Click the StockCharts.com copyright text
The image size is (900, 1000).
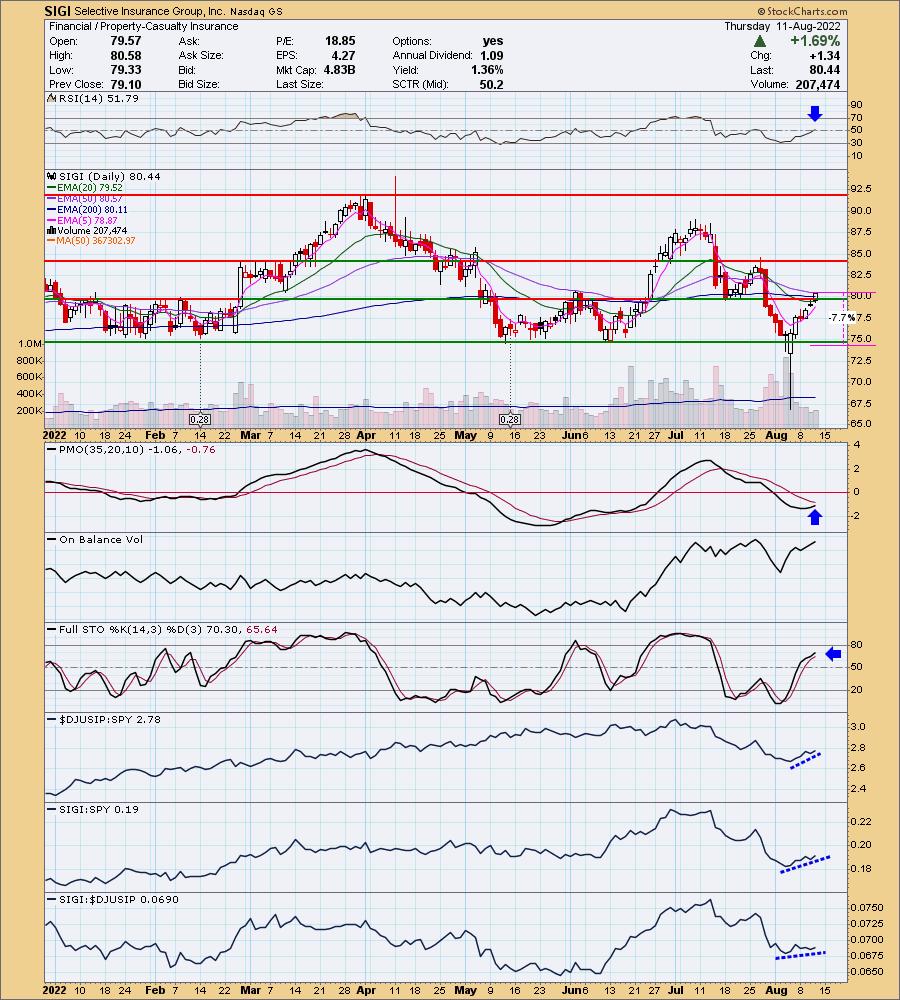coord(802,11)
